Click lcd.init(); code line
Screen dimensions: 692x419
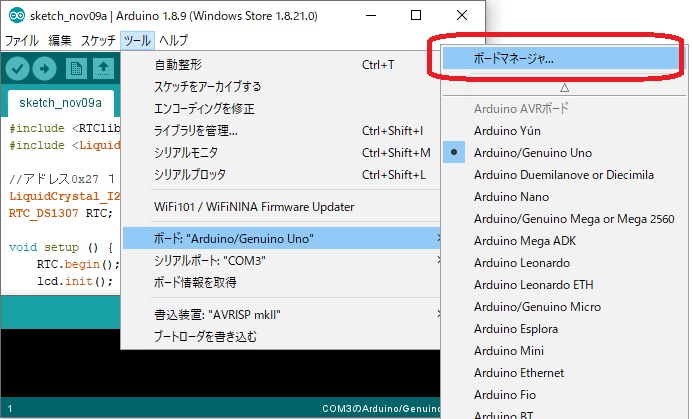75,281
